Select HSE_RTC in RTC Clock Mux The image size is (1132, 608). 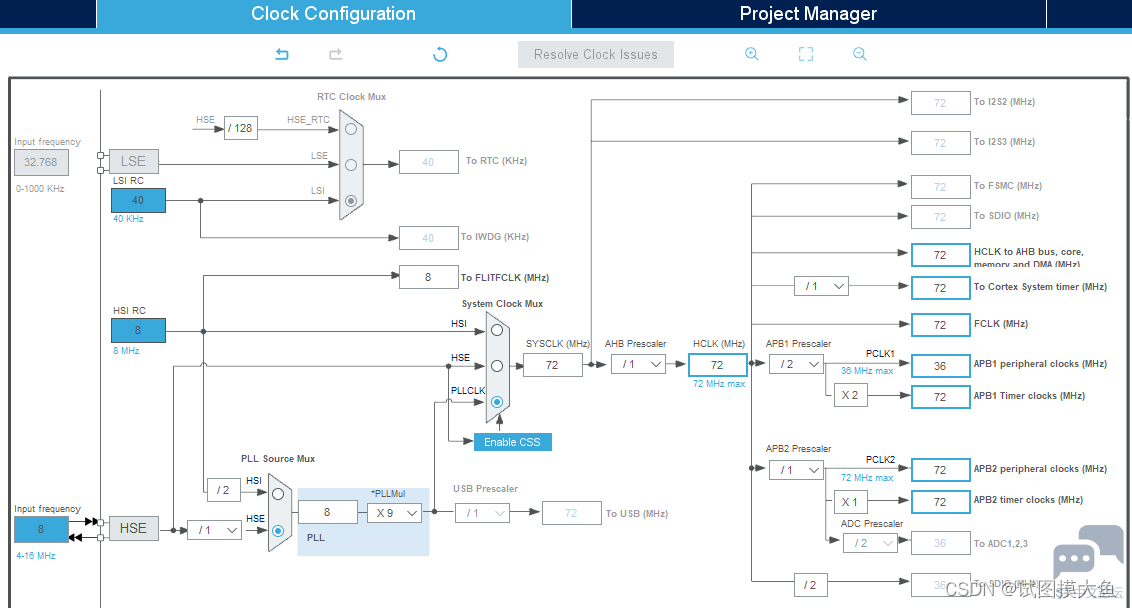351,129
